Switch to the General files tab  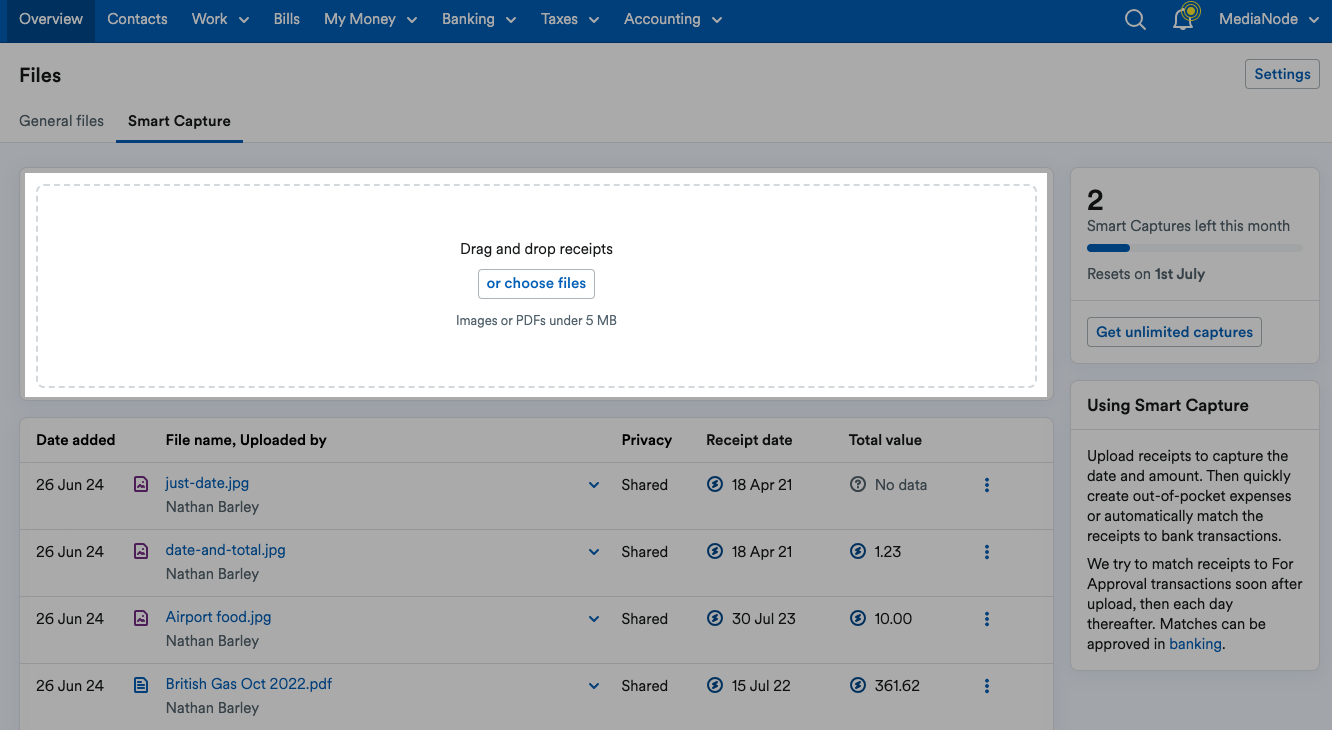(x=61, y=120)
